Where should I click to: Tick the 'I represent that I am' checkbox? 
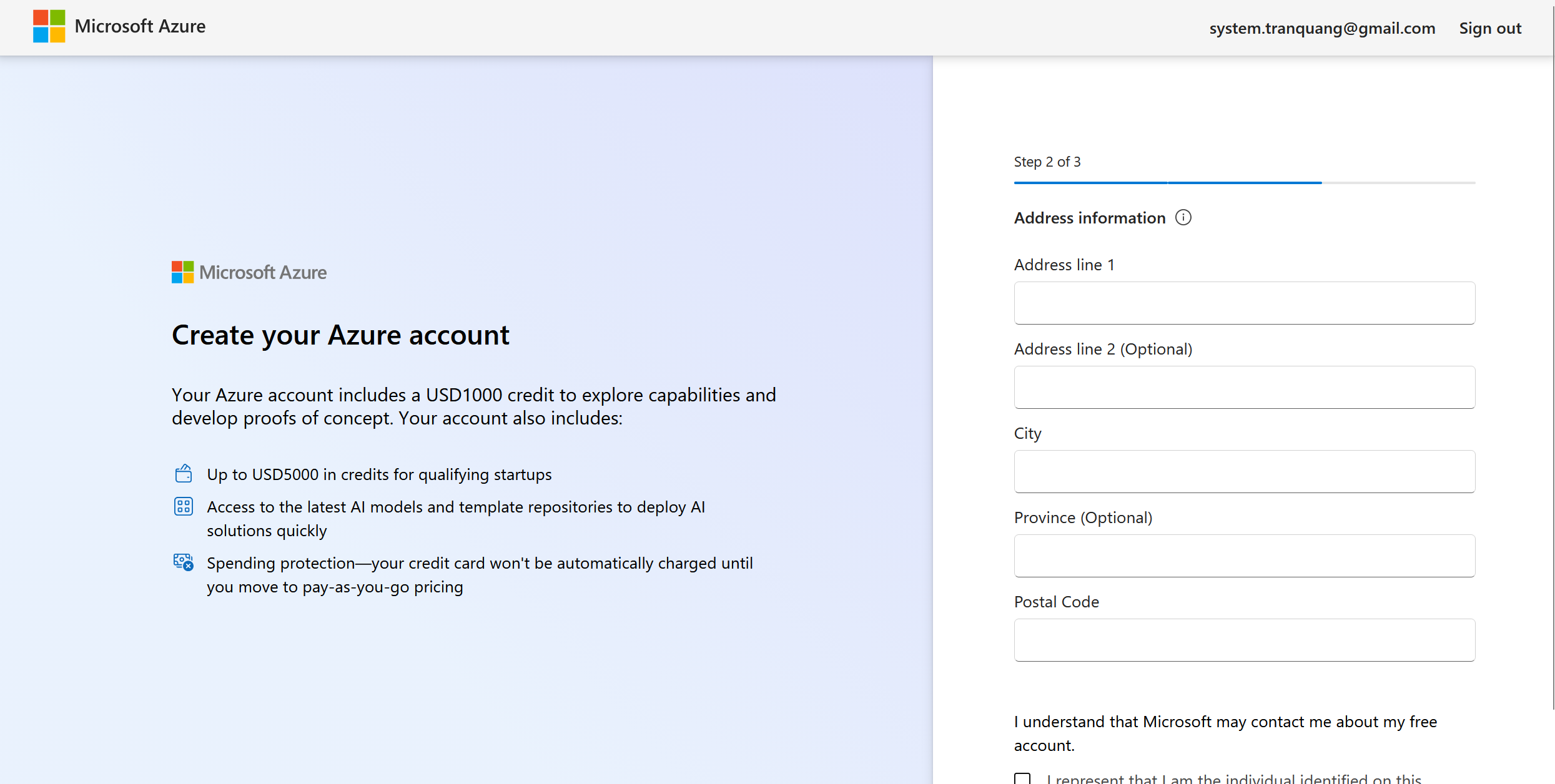(x=1022, y=778)
